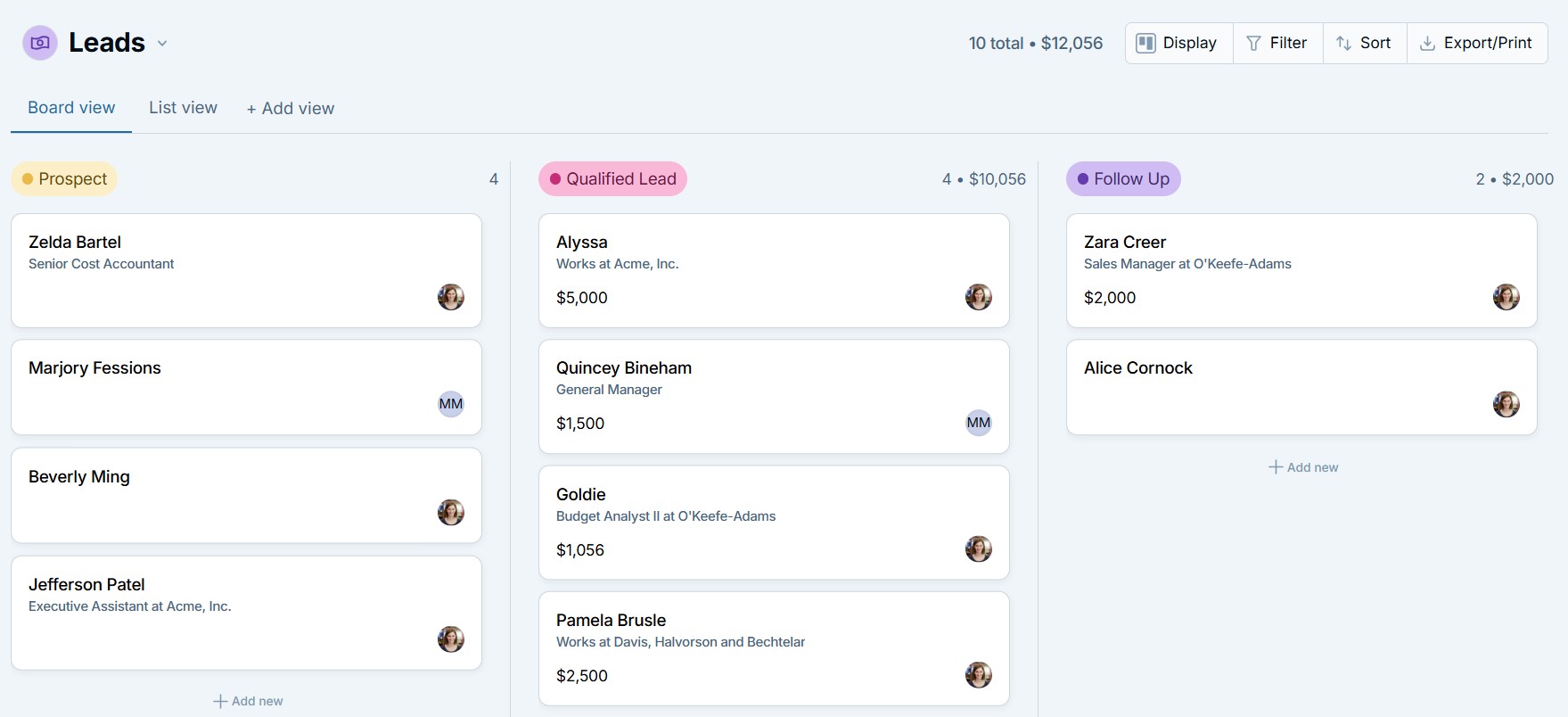This screenshot has height=717, width=1568.
Task: Open the Sort arrows button
Action: click(1364, 43)
